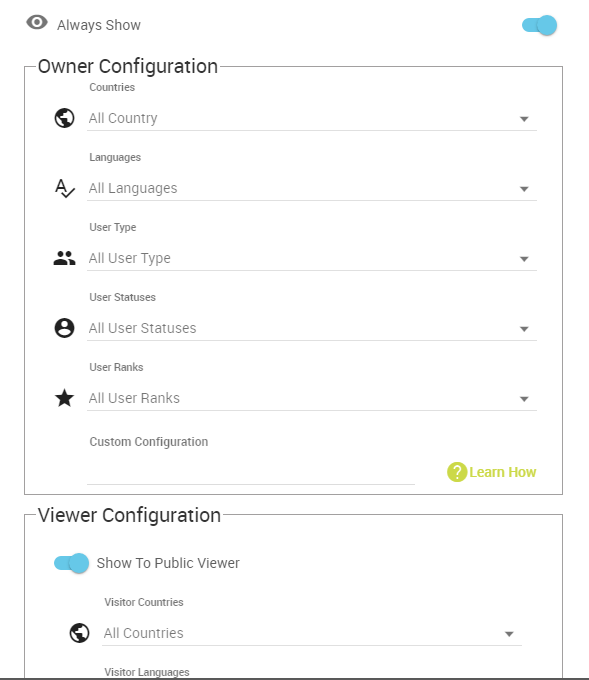Click the eye icon beside Always Show
Image resolution: width=589 pixels, height=680 pixels.
coord(37,22)
